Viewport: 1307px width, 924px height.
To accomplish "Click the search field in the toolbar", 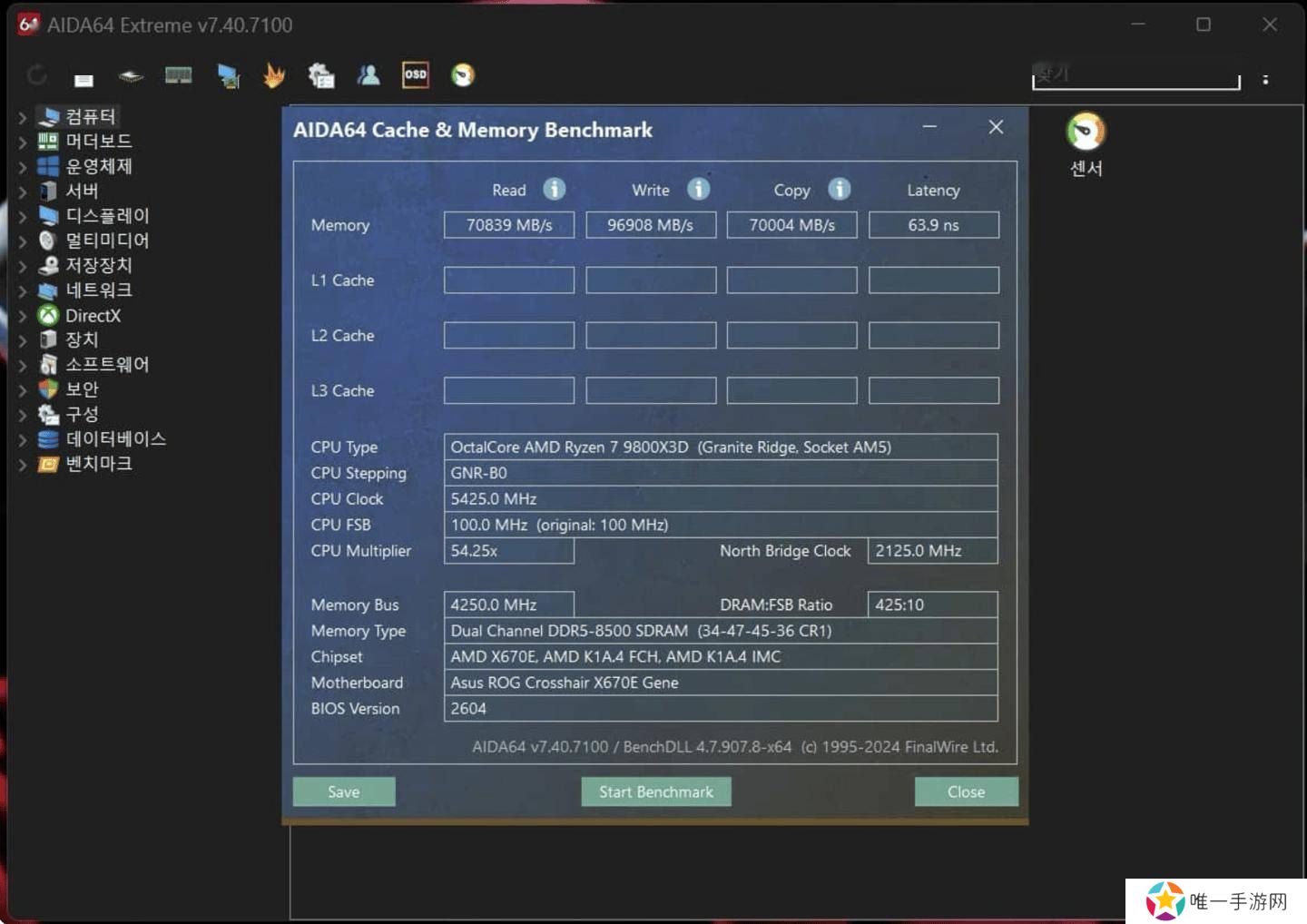I will (x=1135, y=75).
